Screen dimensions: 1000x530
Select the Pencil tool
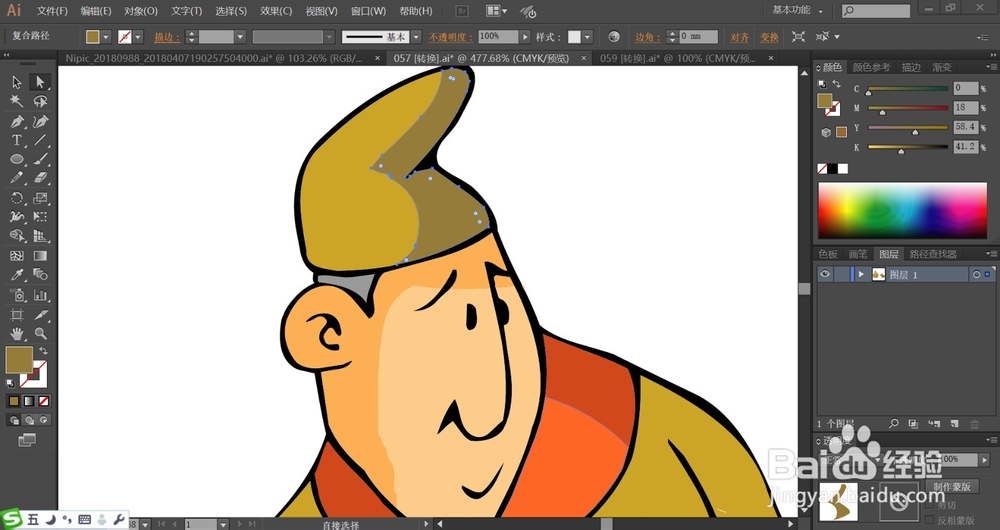tap(17, 178)
